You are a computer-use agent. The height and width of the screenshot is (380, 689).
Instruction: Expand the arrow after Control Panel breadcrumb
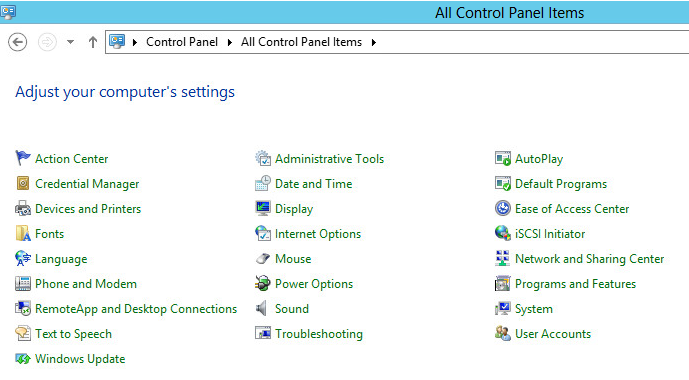(x=229, y=42)
